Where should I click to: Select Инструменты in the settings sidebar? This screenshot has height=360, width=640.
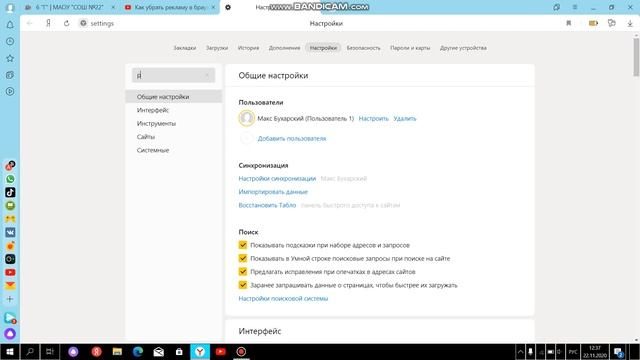point(173,124)
